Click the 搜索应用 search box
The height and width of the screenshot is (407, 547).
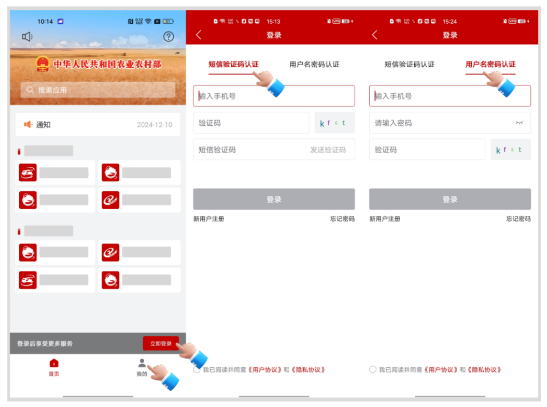[98, 90]
